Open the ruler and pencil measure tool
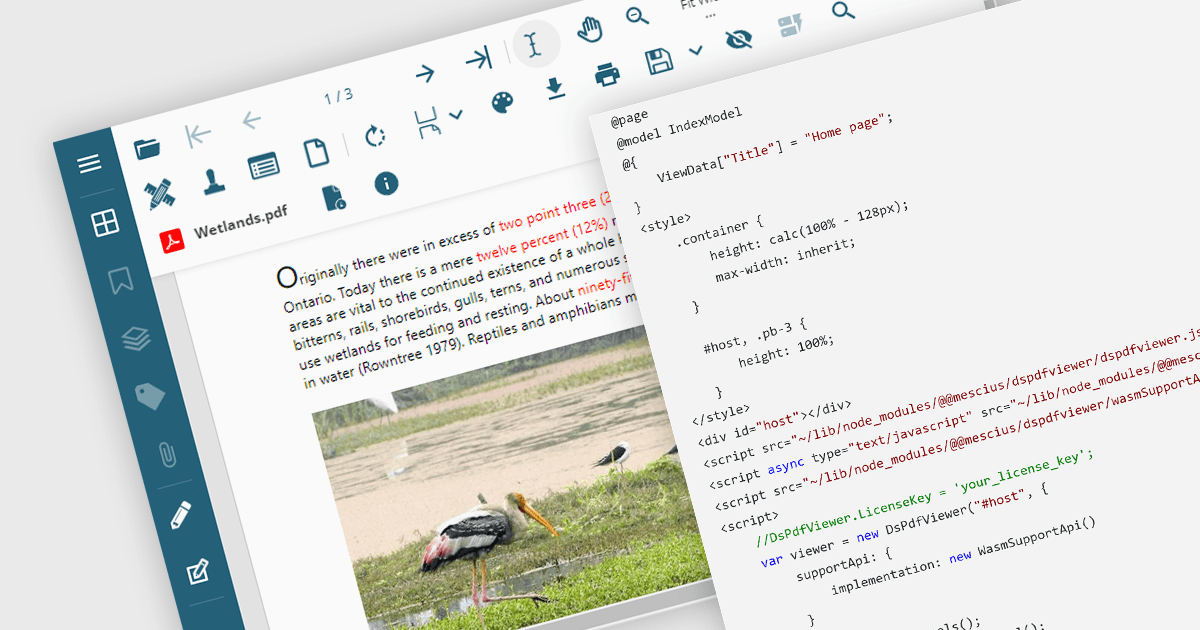Screen dimensions: 1200x630 coord(158,193)
